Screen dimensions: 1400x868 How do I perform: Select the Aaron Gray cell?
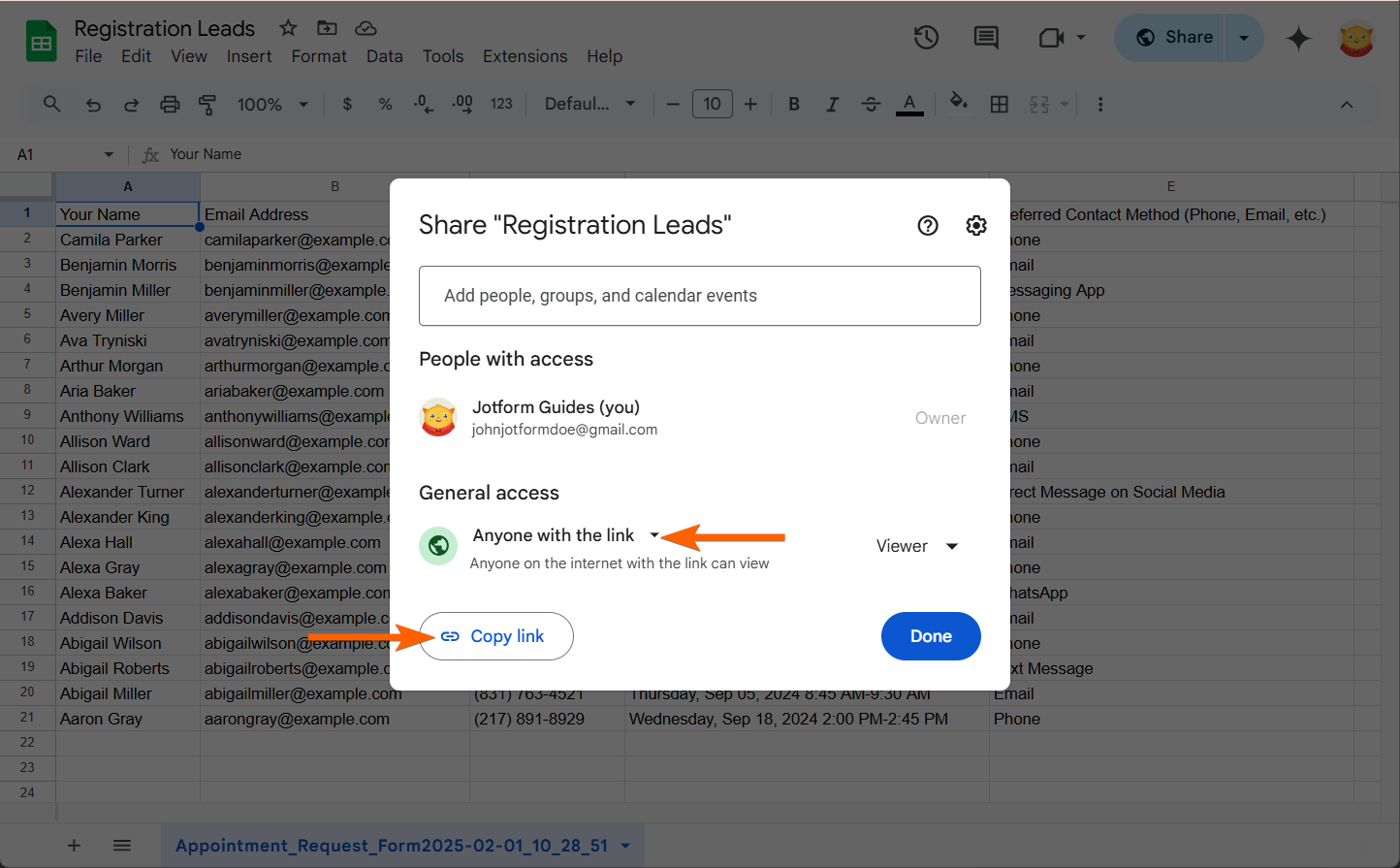(128, 719)
